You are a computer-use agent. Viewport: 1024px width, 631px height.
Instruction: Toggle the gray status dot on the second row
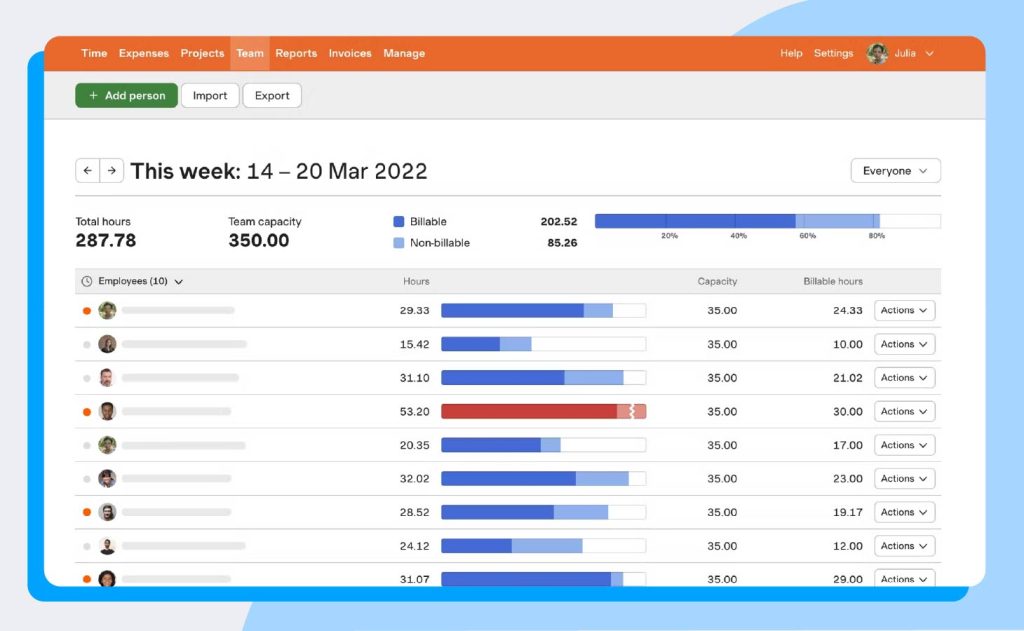point(86,344)
